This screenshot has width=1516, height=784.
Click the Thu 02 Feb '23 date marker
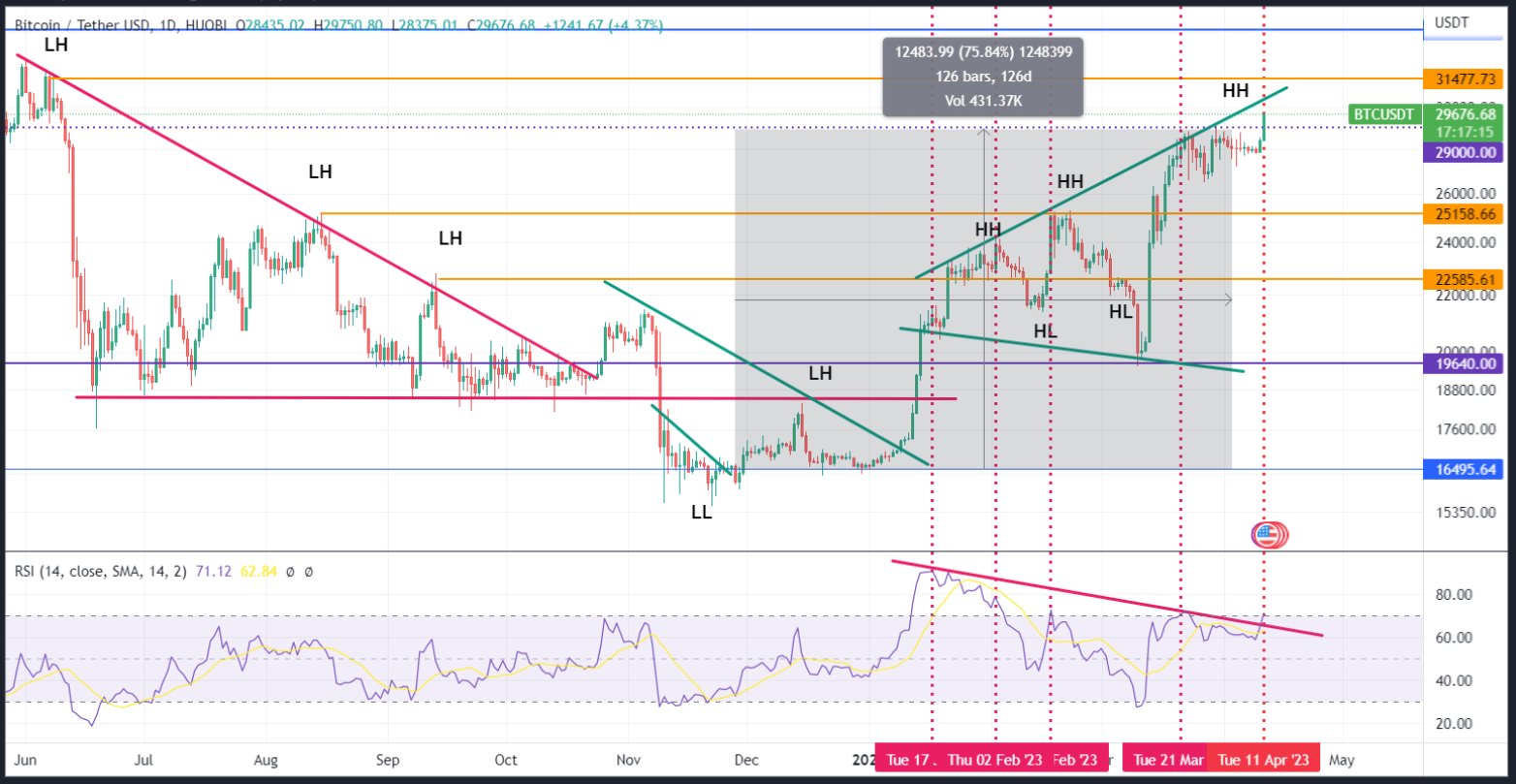[x=995, y=760]
